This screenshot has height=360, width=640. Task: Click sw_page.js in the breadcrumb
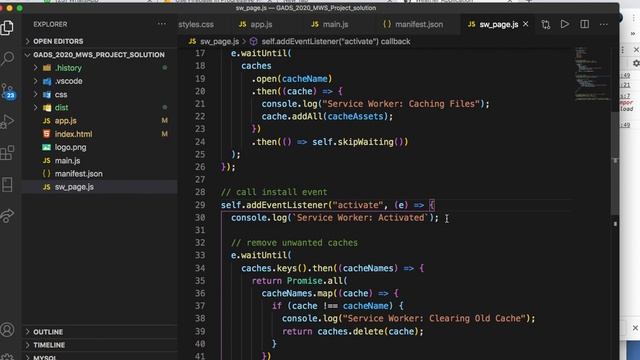tap(219, 41)
